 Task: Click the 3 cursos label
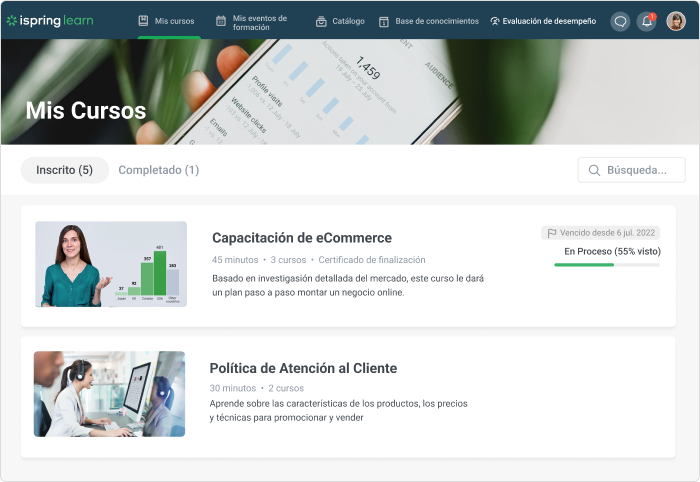288,260
